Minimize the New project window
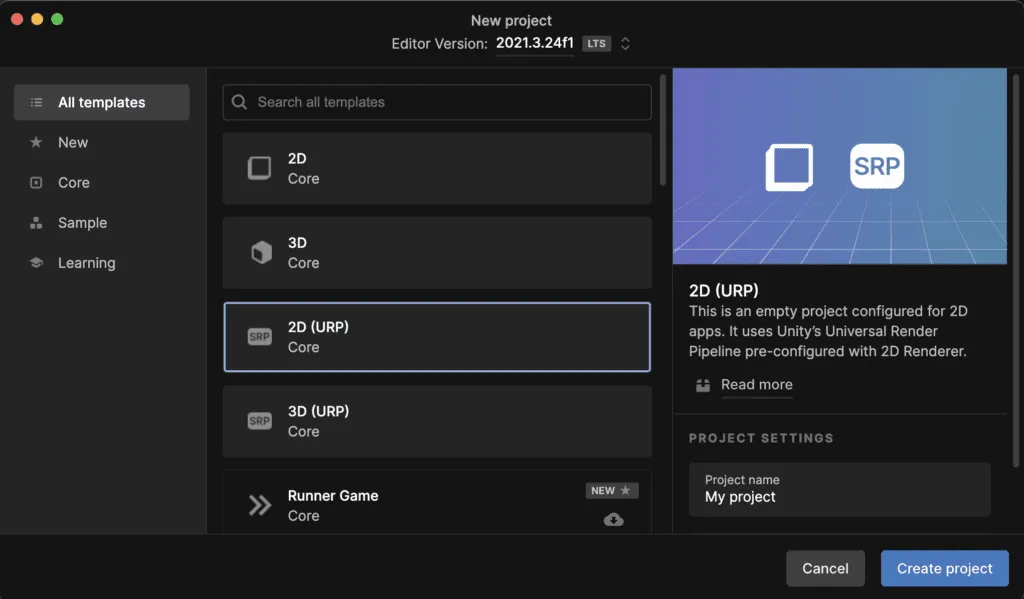 37,20
